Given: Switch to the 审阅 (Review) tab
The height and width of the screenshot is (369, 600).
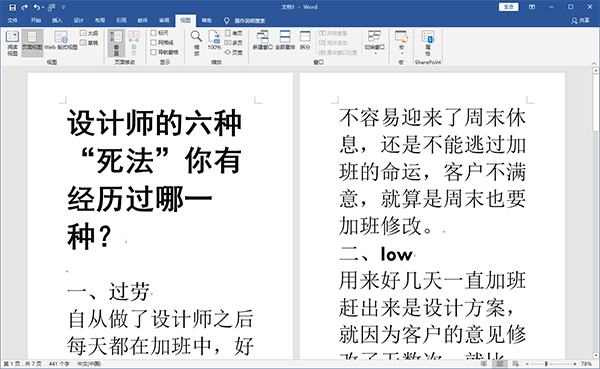Looking at the screenshot, I should (164, 21).
